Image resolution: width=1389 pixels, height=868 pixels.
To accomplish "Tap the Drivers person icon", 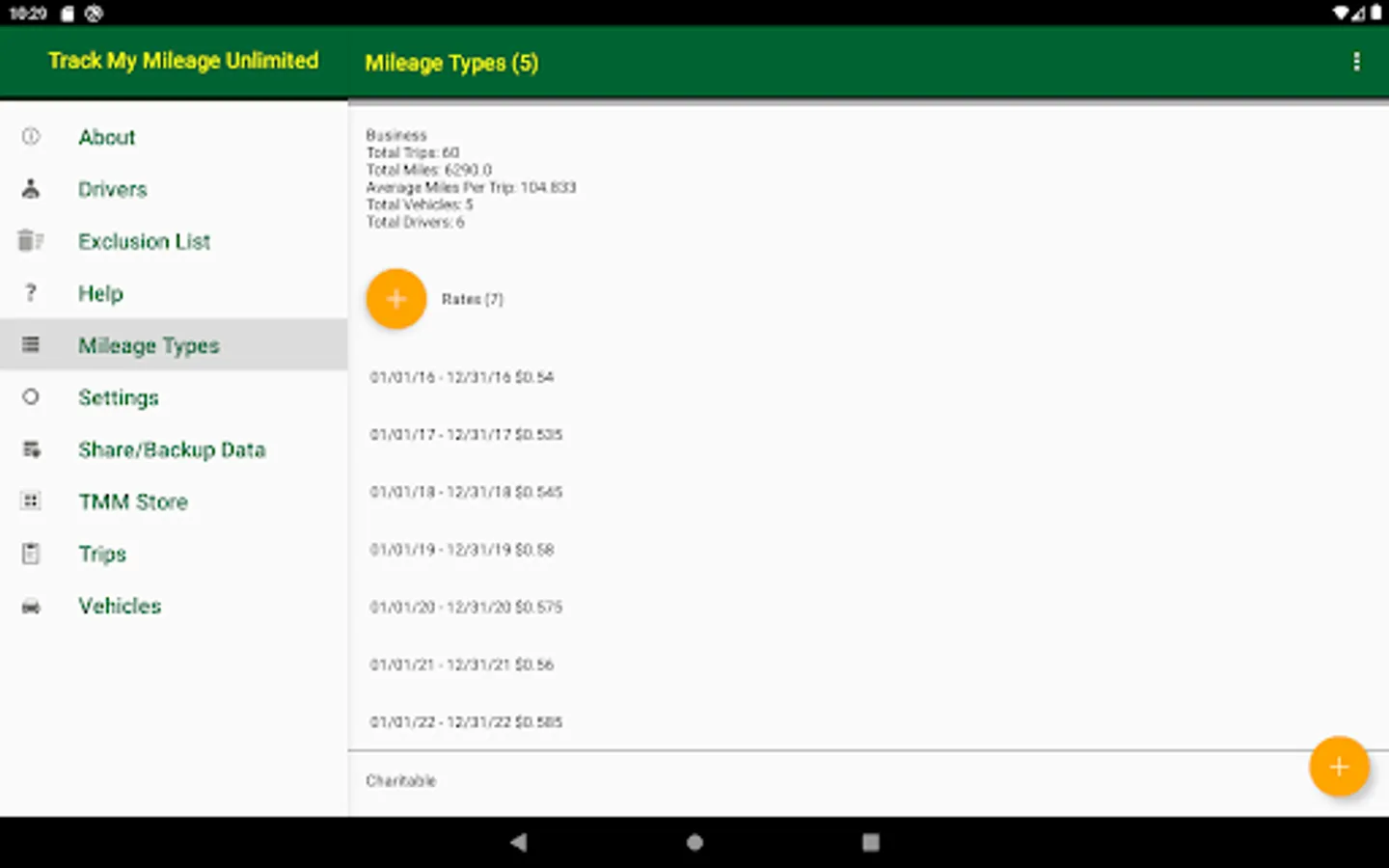I will tap(31, 188).
